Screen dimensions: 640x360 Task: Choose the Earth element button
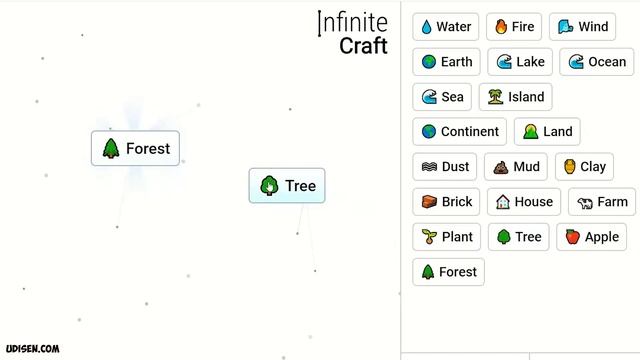click(447, 62)
